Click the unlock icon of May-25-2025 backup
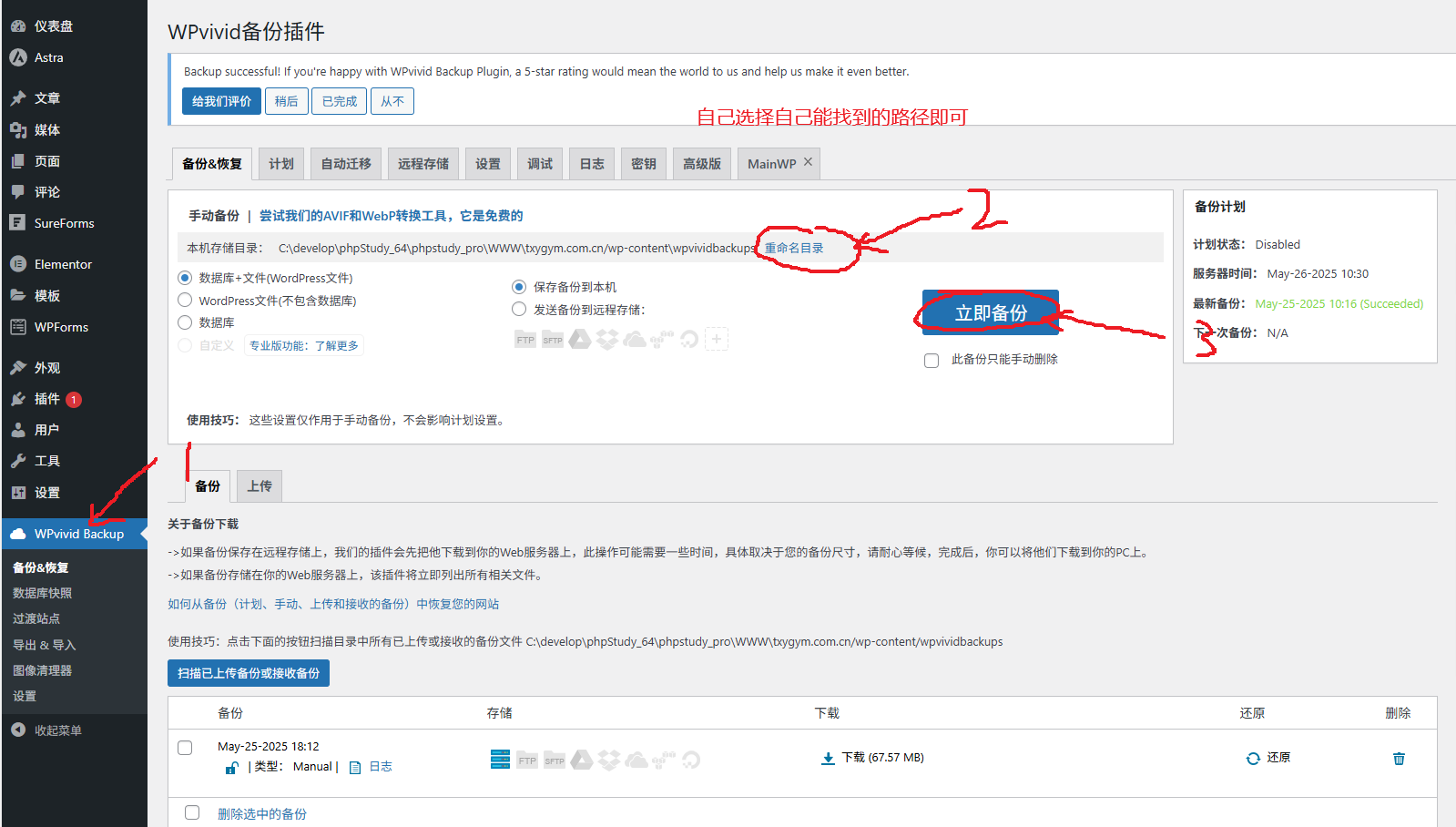The height and width of the screenshot is (827, 1456). [x=231, y=768]
